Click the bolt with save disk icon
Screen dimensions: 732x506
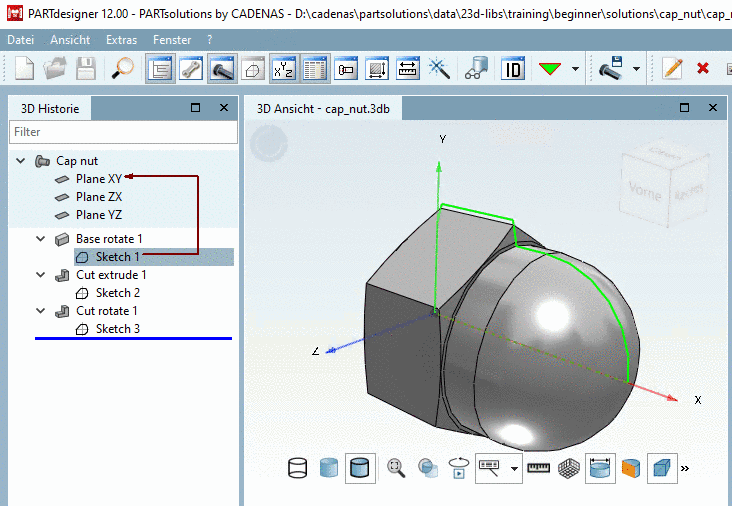point(611,69)
